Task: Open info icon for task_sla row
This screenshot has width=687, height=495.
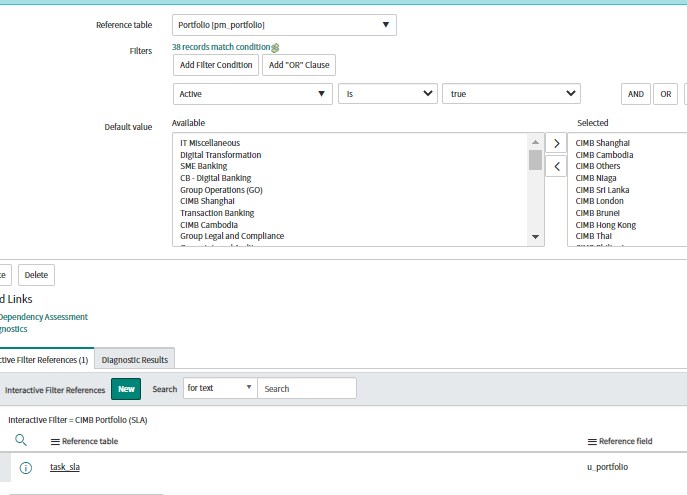Action: coord(26,468)
